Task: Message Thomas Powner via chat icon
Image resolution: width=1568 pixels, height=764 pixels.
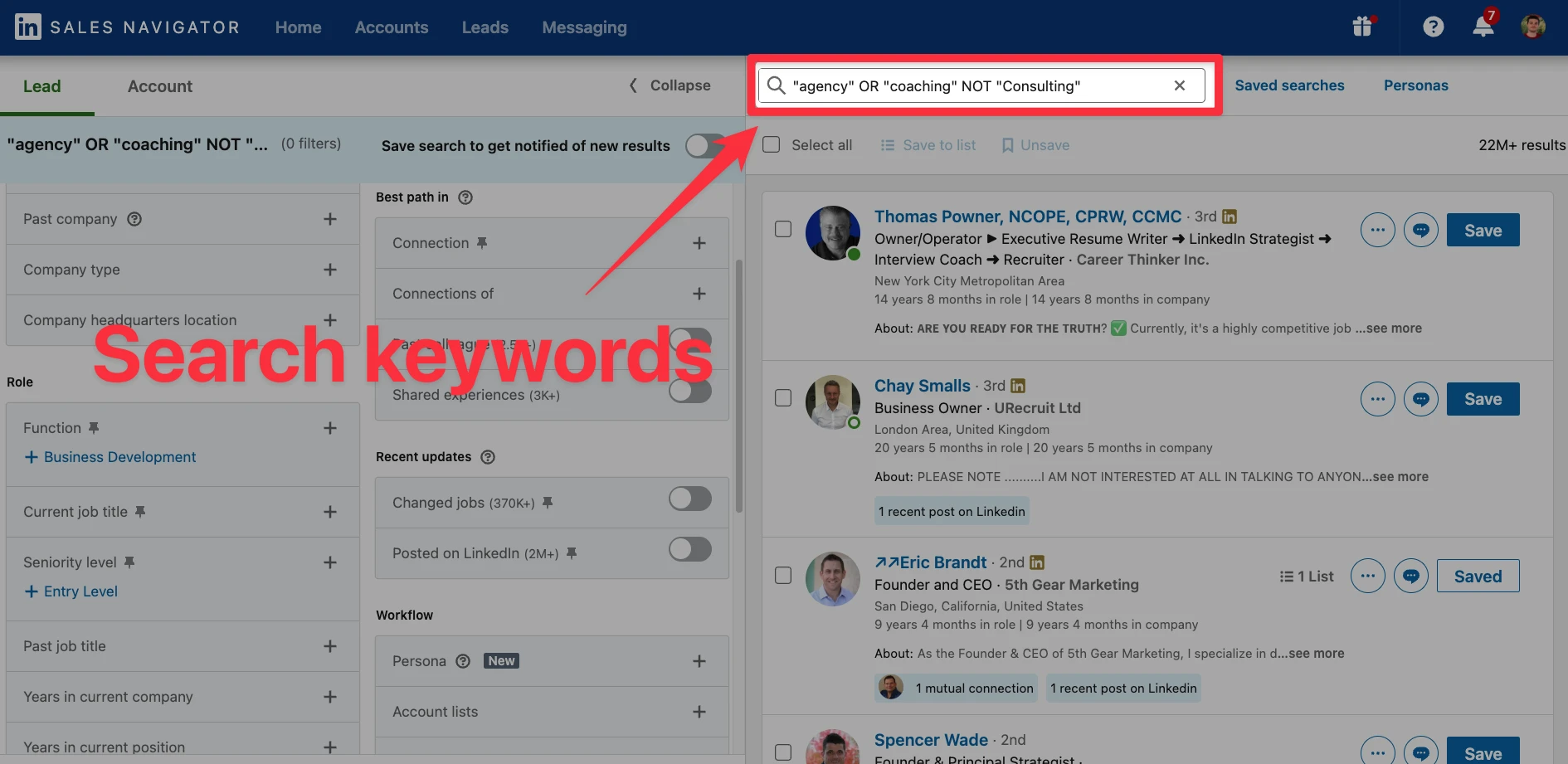Action: [x=1420, y=230]
